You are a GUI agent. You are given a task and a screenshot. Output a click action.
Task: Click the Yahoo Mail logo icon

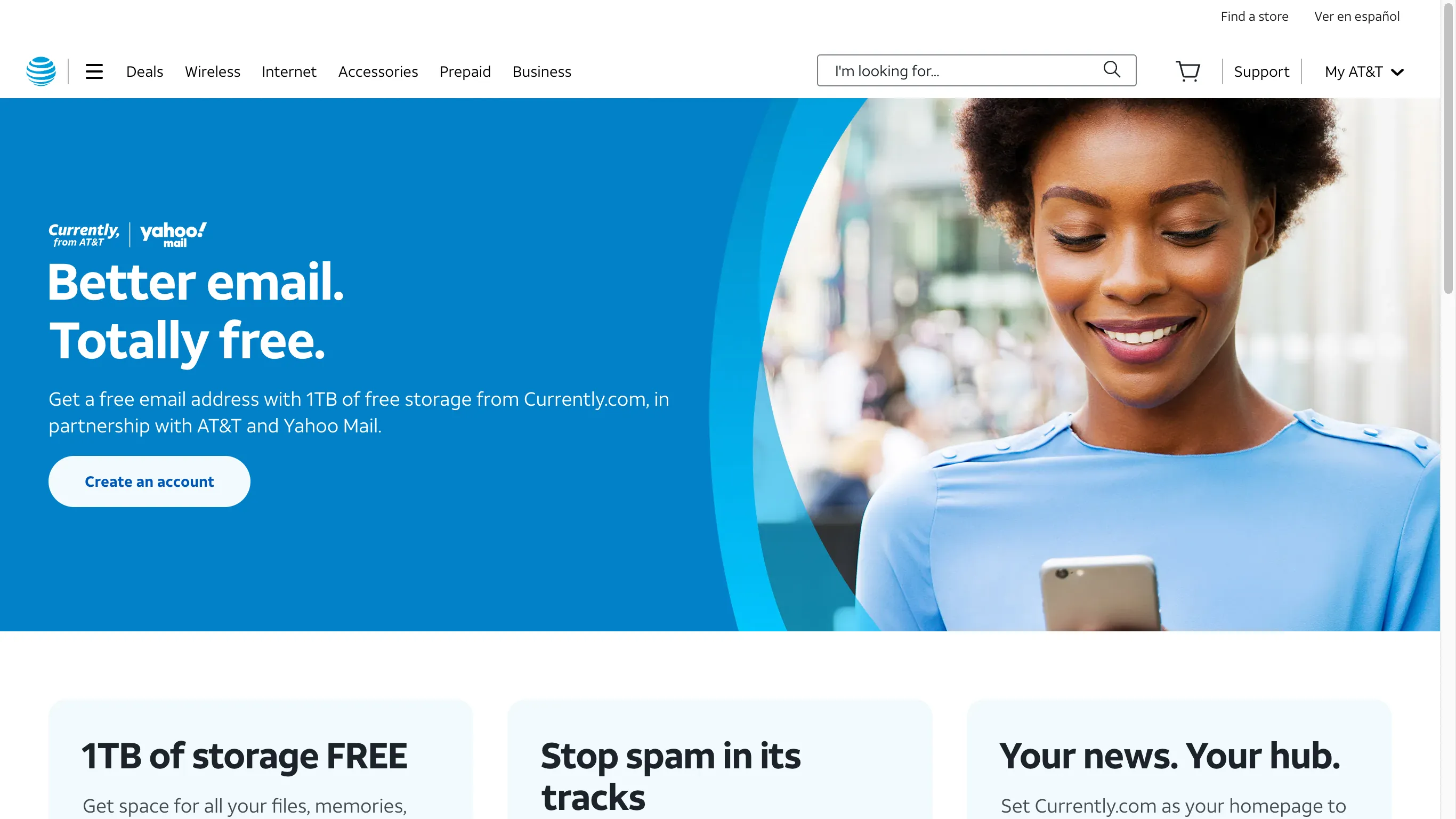(173, 234)
